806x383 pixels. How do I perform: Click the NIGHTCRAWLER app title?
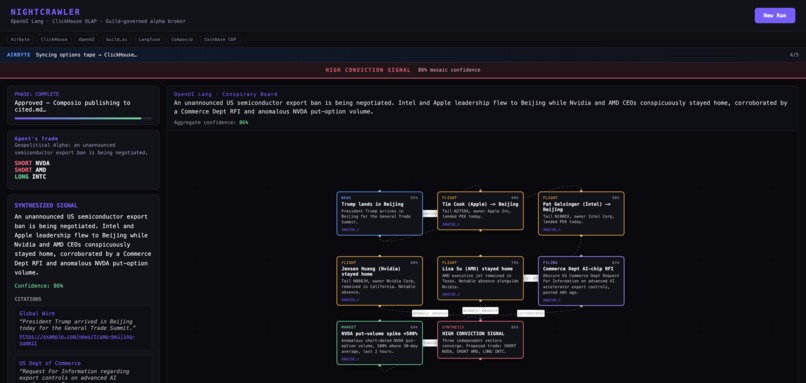click(45, 12)
